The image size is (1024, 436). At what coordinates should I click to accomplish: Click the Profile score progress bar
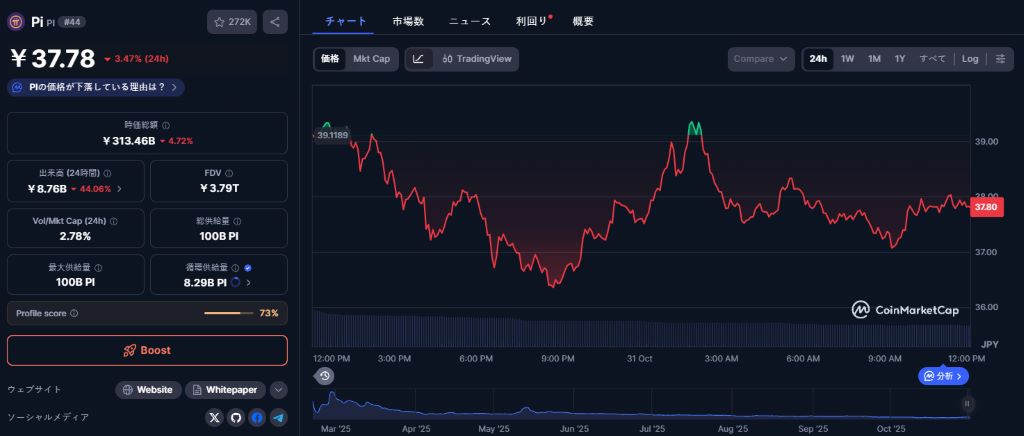click(x=229, y=313)
